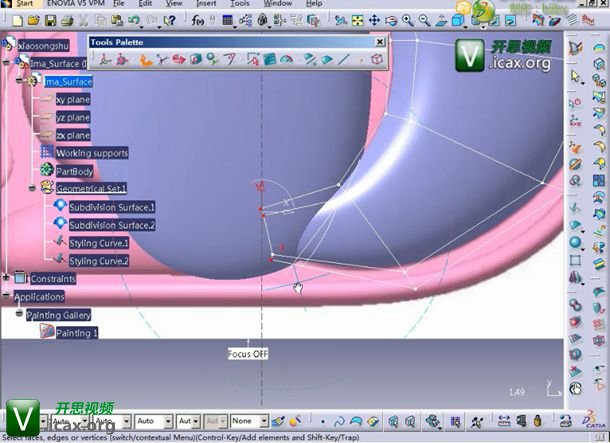Viewport: 610px width, 443px height.
Task: Open the View menu
Action: pyautogui.click(x=174, y=4)
